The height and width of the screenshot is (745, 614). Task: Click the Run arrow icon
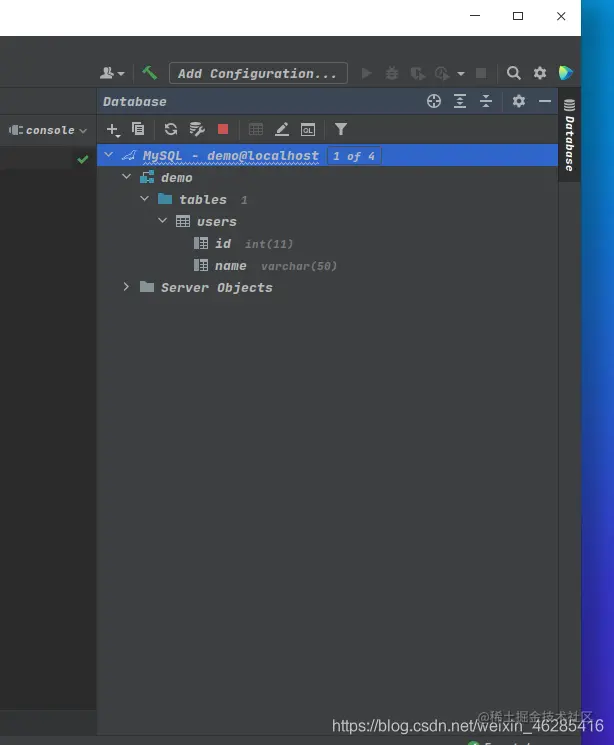click(366, 73)
